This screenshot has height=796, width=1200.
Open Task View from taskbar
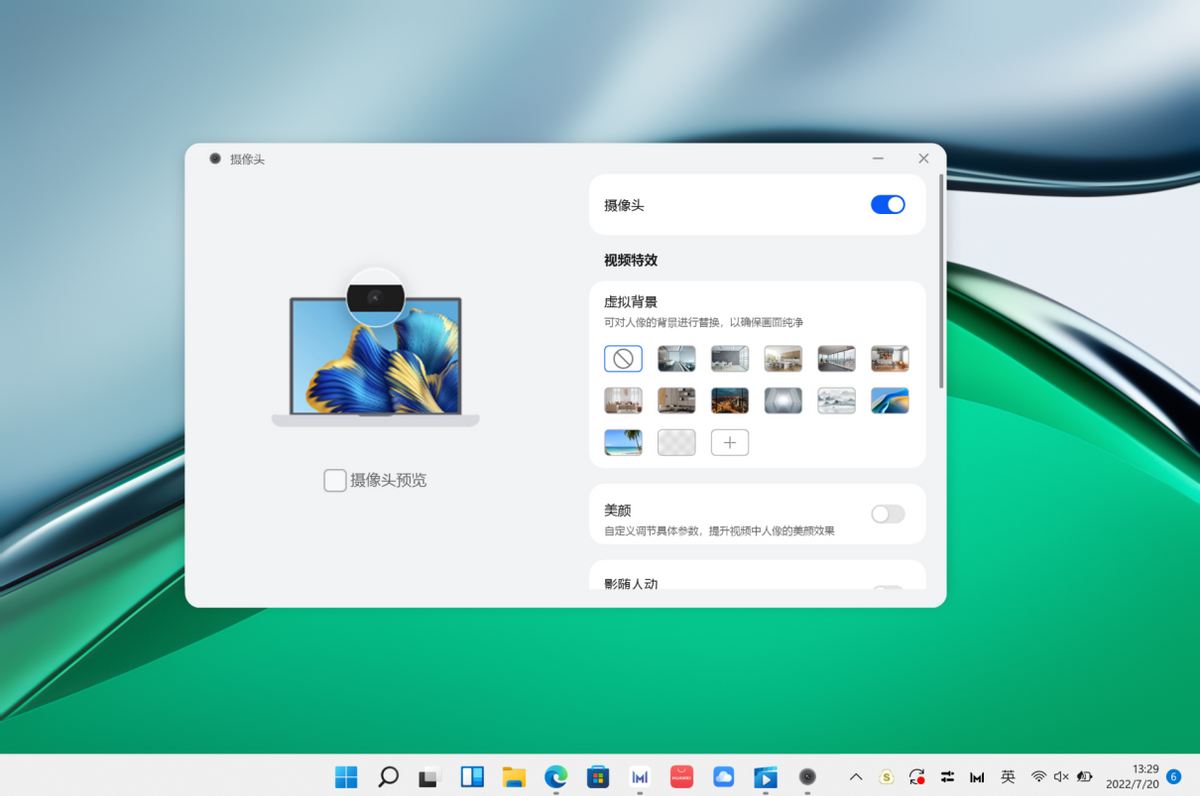pyautogui.click(x=430, y=777)
